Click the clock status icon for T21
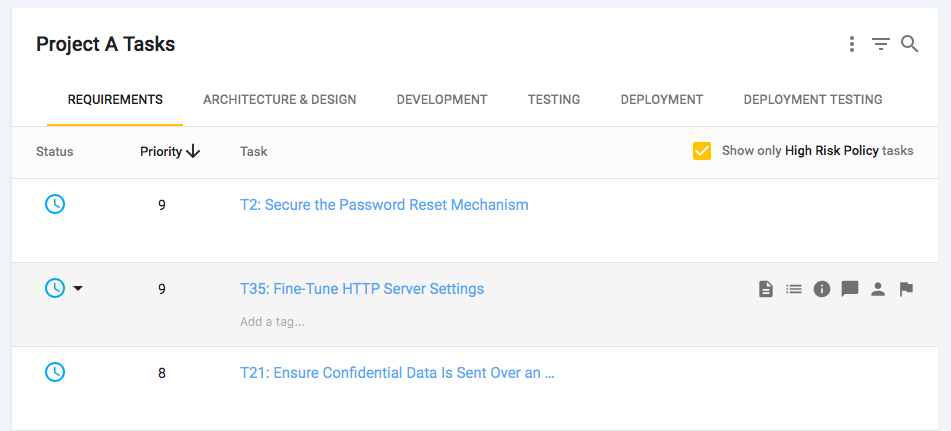Image resolution: width=951 pixels, height=431 pixels. (x=55, y=372)
